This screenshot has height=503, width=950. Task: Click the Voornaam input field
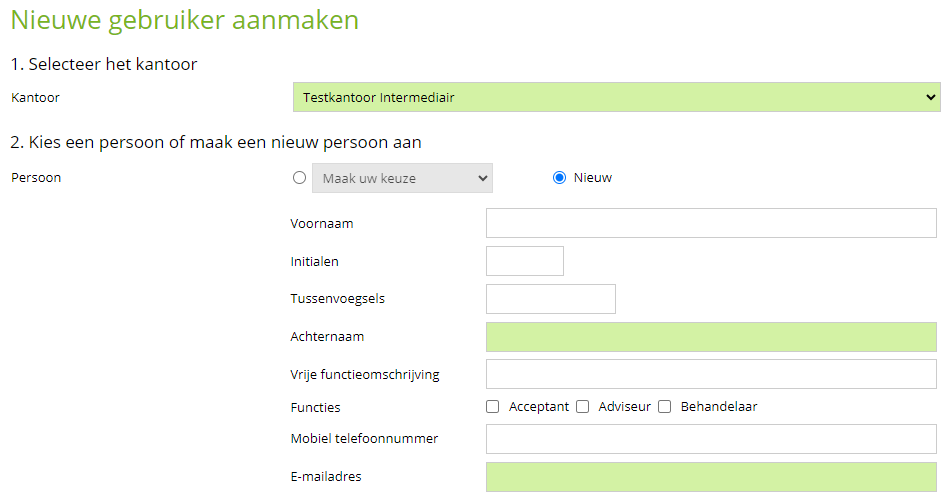pyautogui.click(x=711, y=223)
